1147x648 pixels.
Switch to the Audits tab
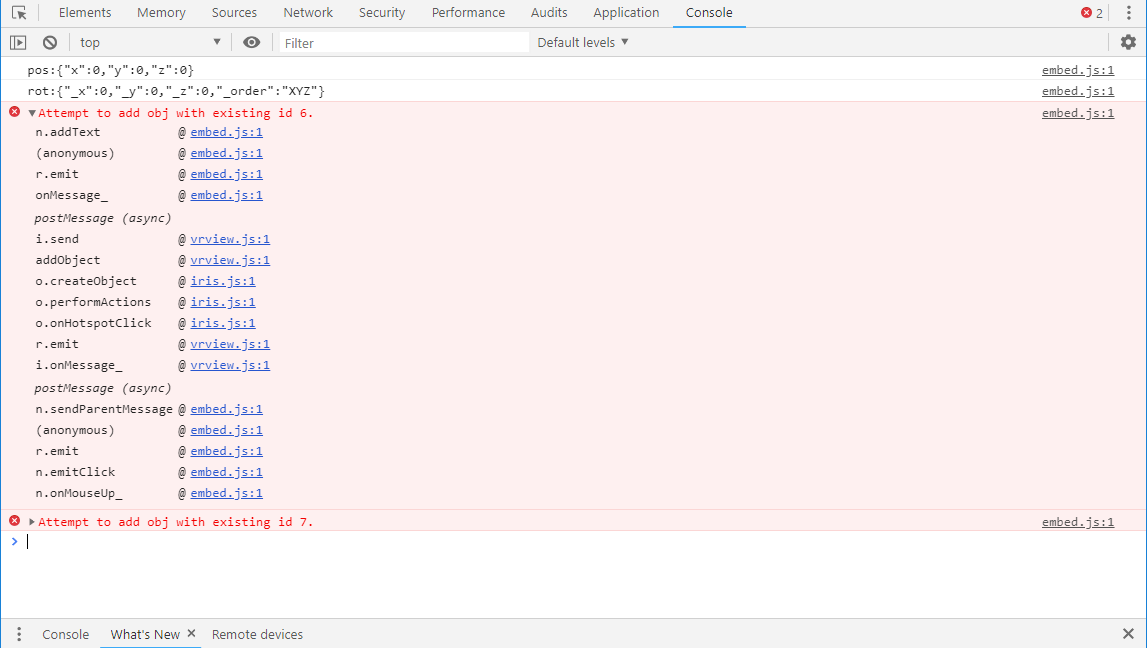pyautogui.click(x=549, y=13)
